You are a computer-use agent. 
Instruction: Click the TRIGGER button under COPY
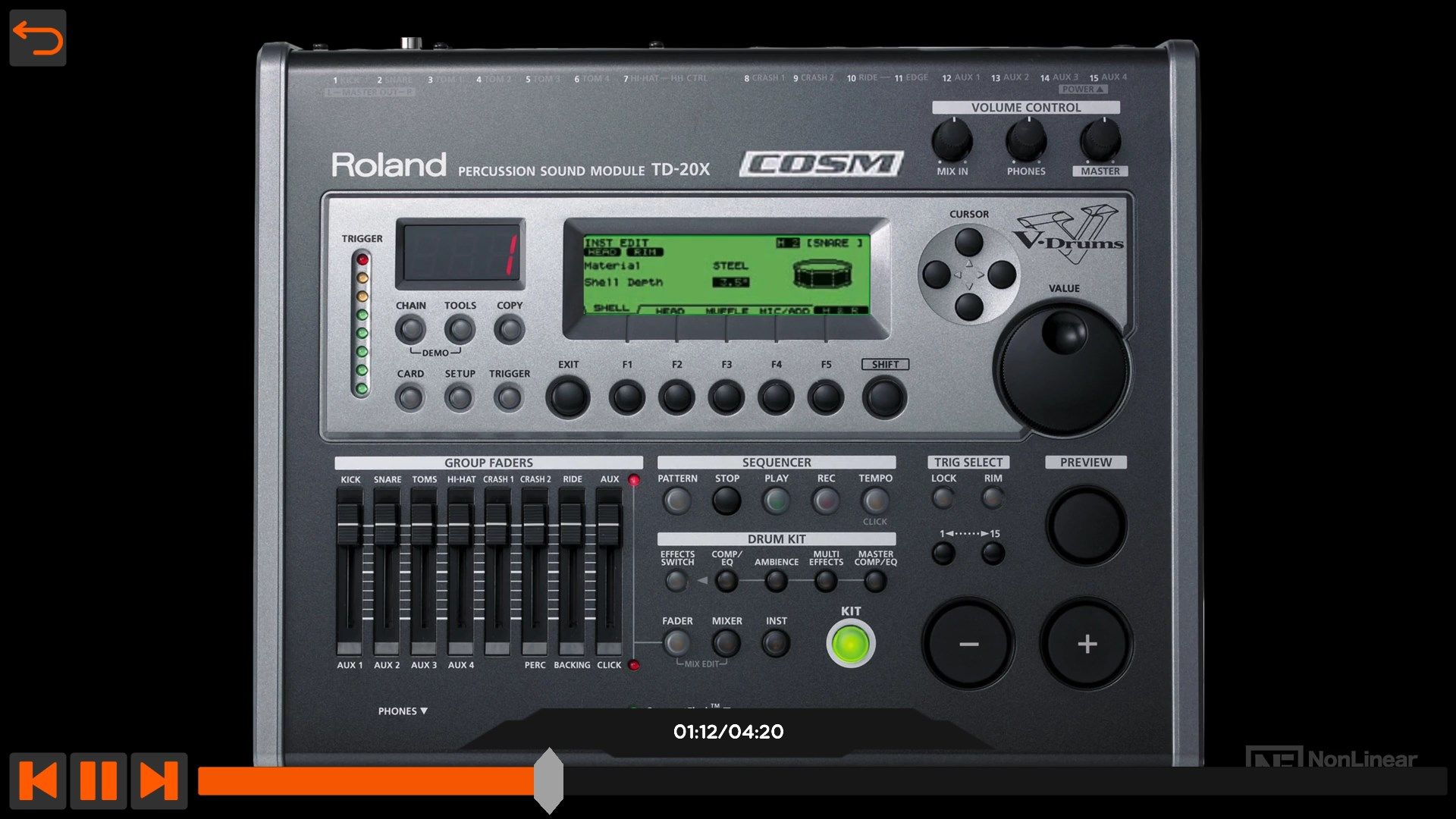point(509,397)
